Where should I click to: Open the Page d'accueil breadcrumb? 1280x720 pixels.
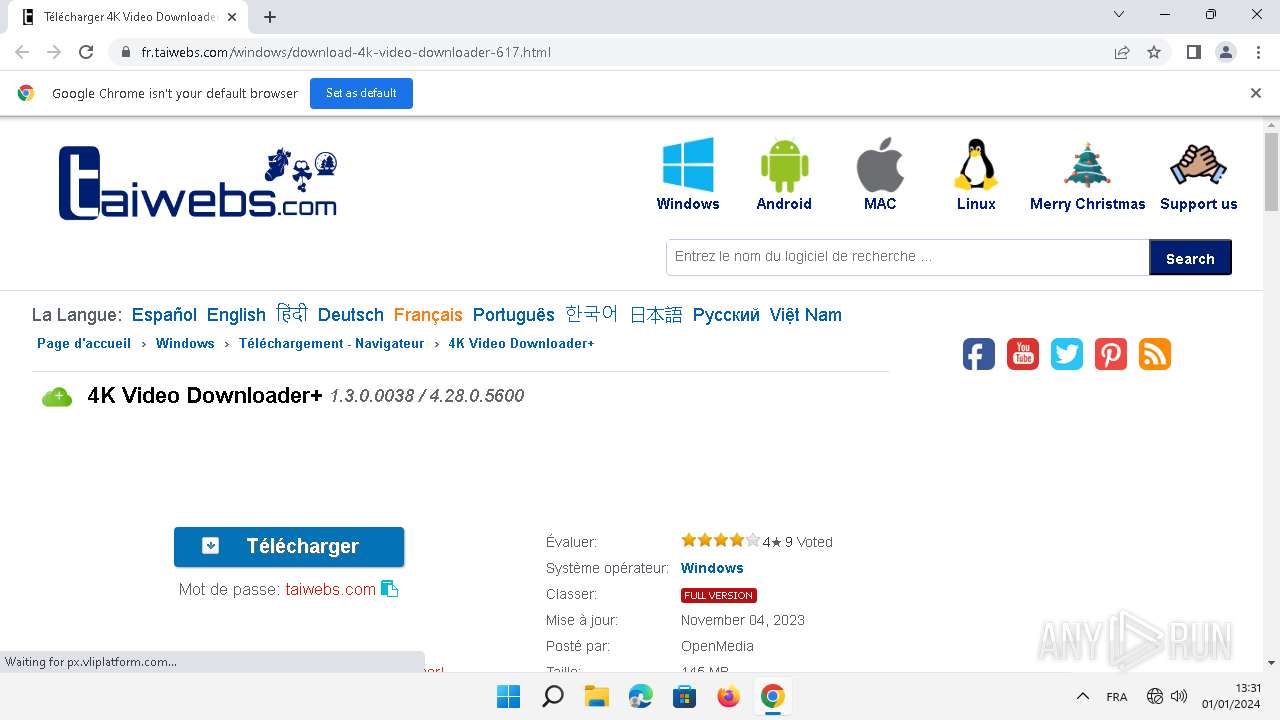pyautogui.click(x=84, y=343)
